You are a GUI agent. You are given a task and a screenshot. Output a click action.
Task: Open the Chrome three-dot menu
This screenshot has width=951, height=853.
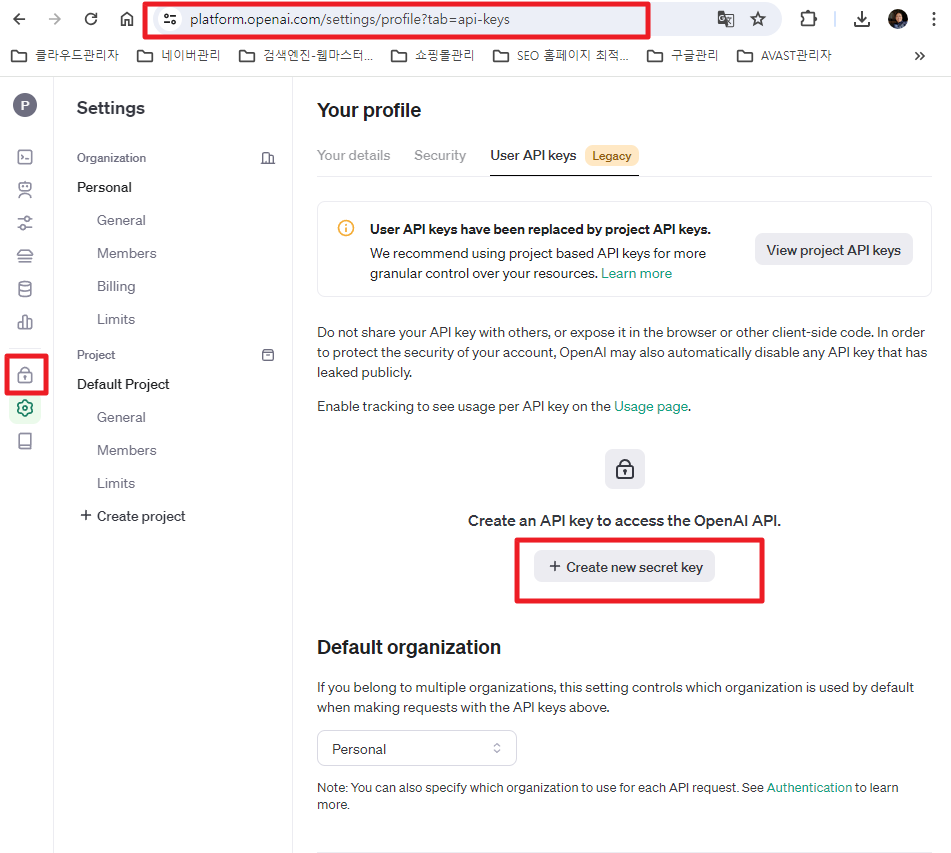(x=933, y=19)
